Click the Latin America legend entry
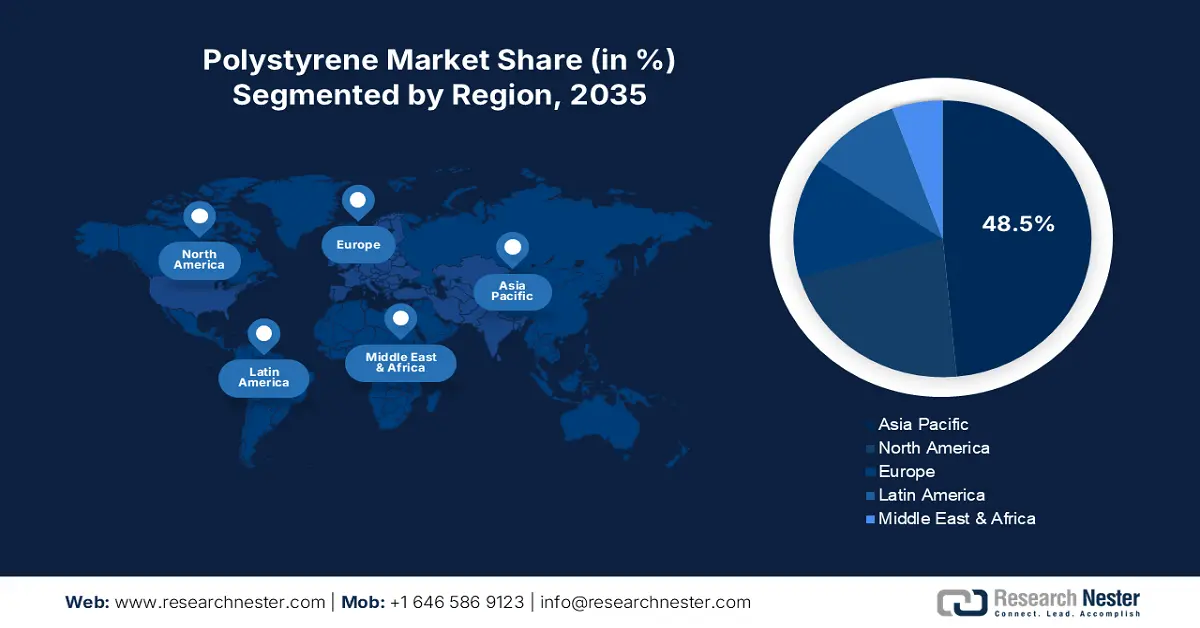This screenshot has width=1200, height=628. pos(926,495)
